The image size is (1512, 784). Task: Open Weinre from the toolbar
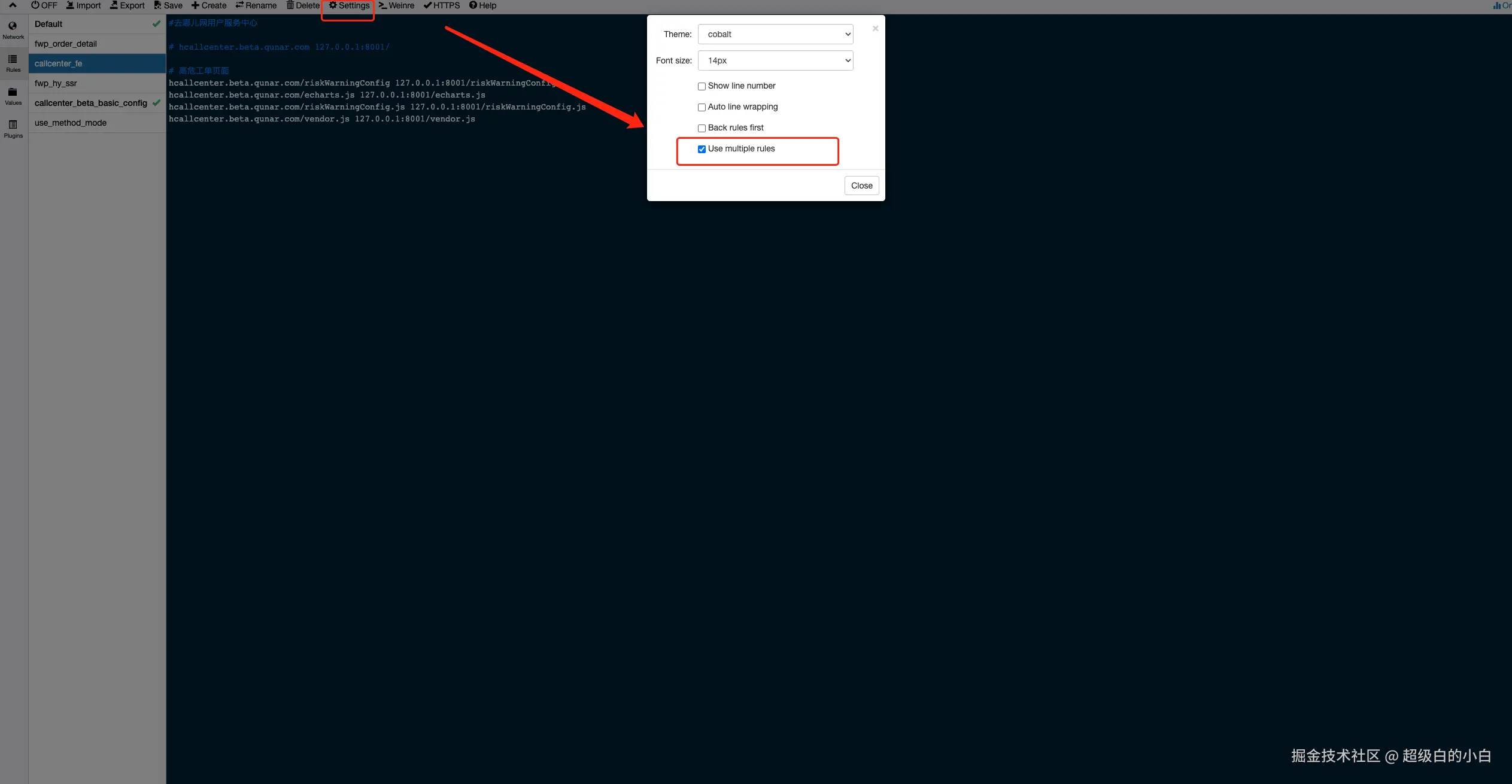(x=396, y=5)
